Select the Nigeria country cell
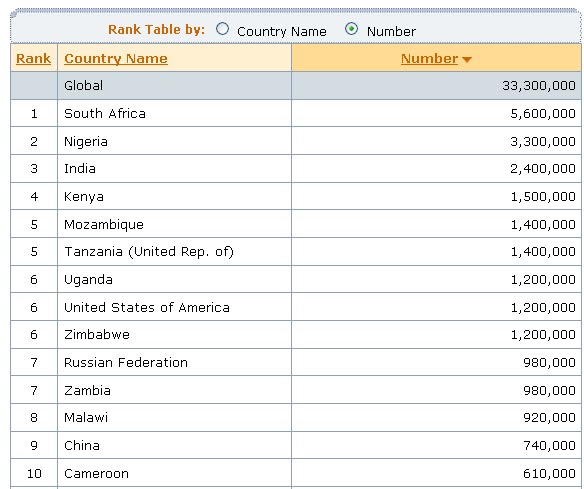Screen dimensions: 584x489 (174, 141)
